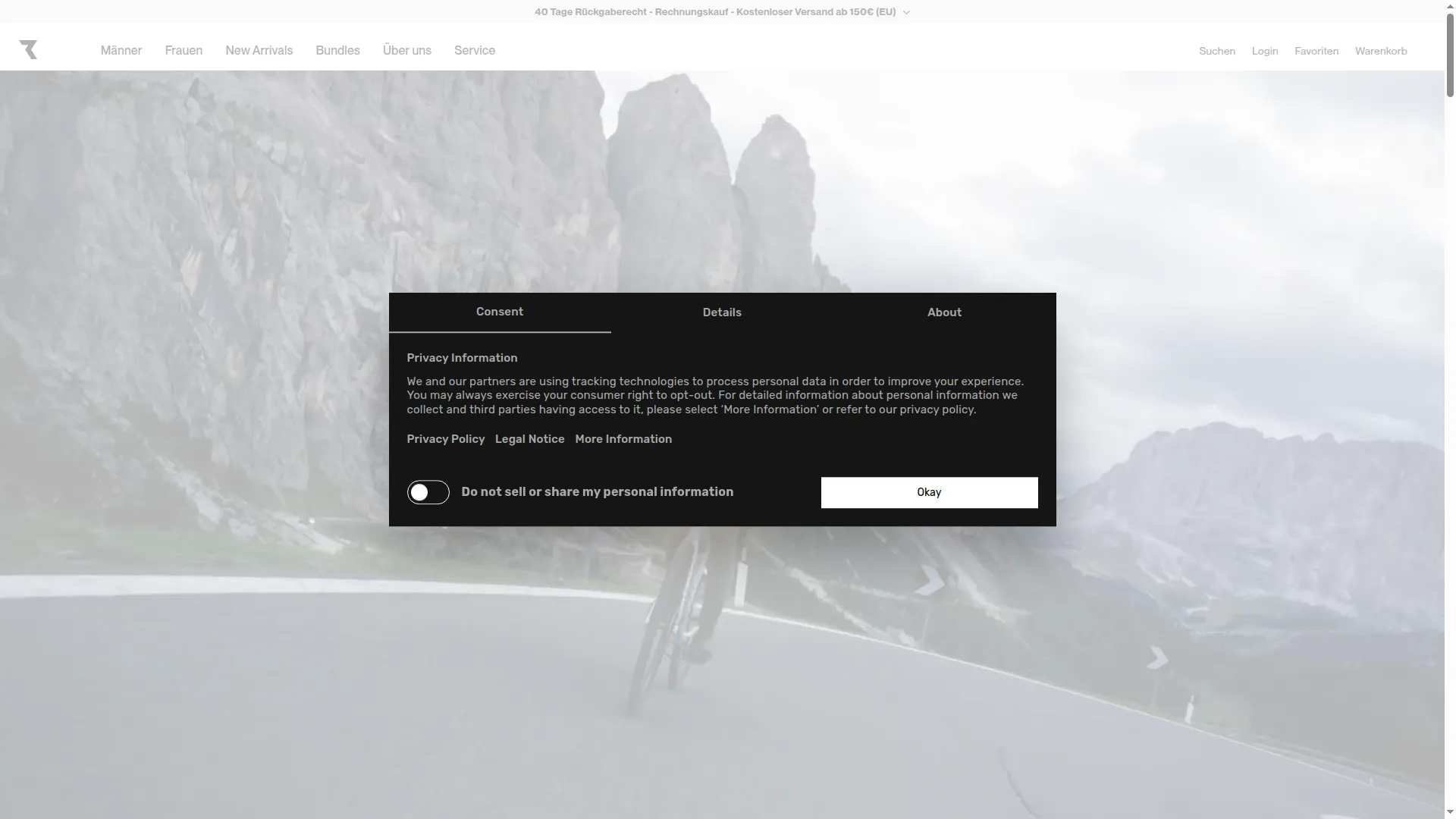Switch to the Details tab

pos(722,312)
